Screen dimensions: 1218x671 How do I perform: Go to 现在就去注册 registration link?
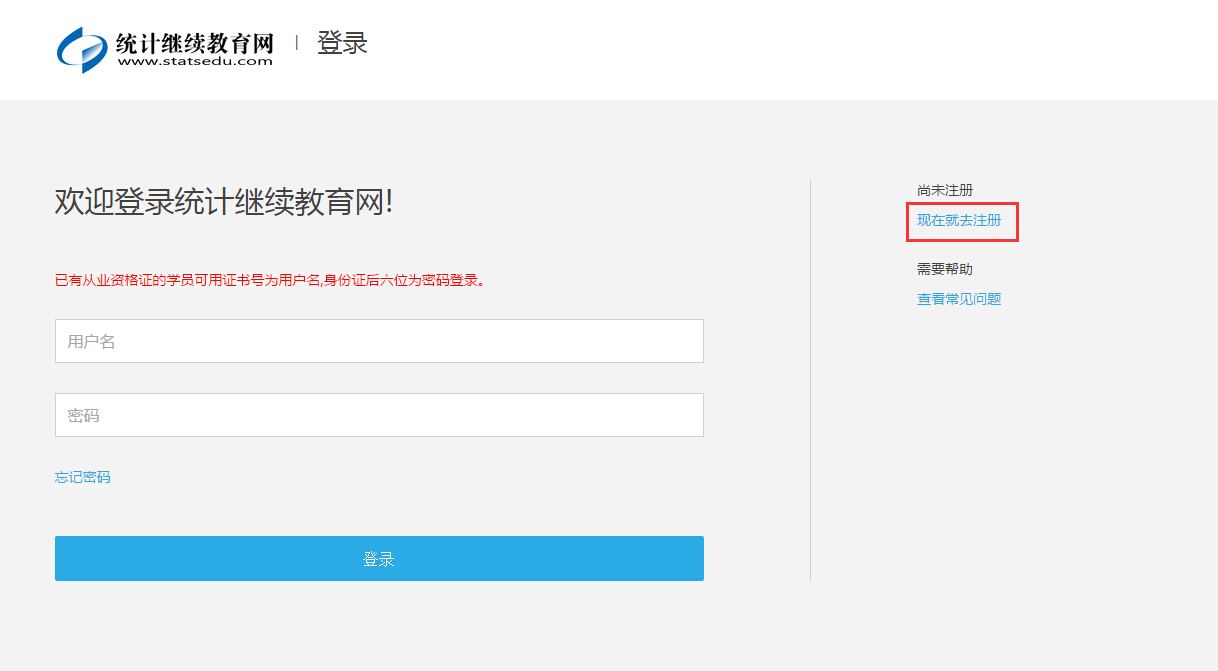(959, 220)
